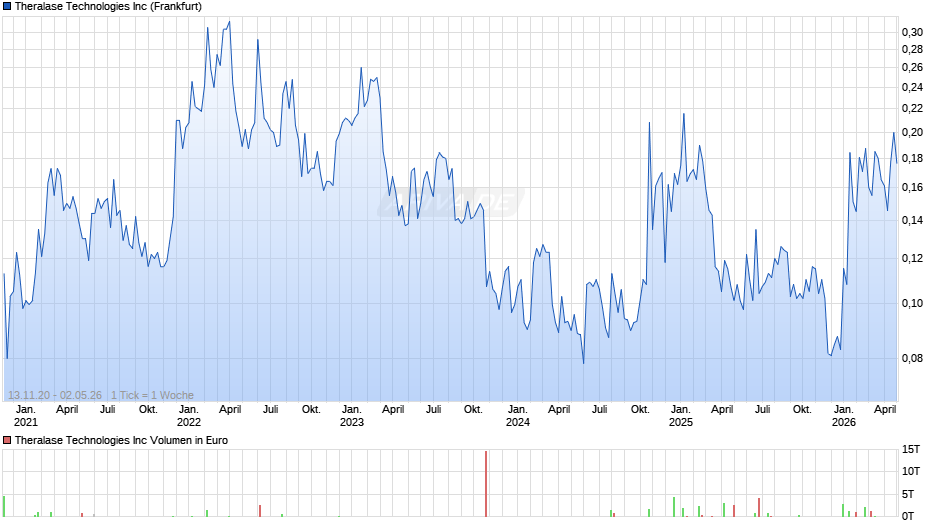Viewport: 940px width, 526px height.
Task: Click the blue legend square beside Theralase Technologies
Action: point(7,7)
